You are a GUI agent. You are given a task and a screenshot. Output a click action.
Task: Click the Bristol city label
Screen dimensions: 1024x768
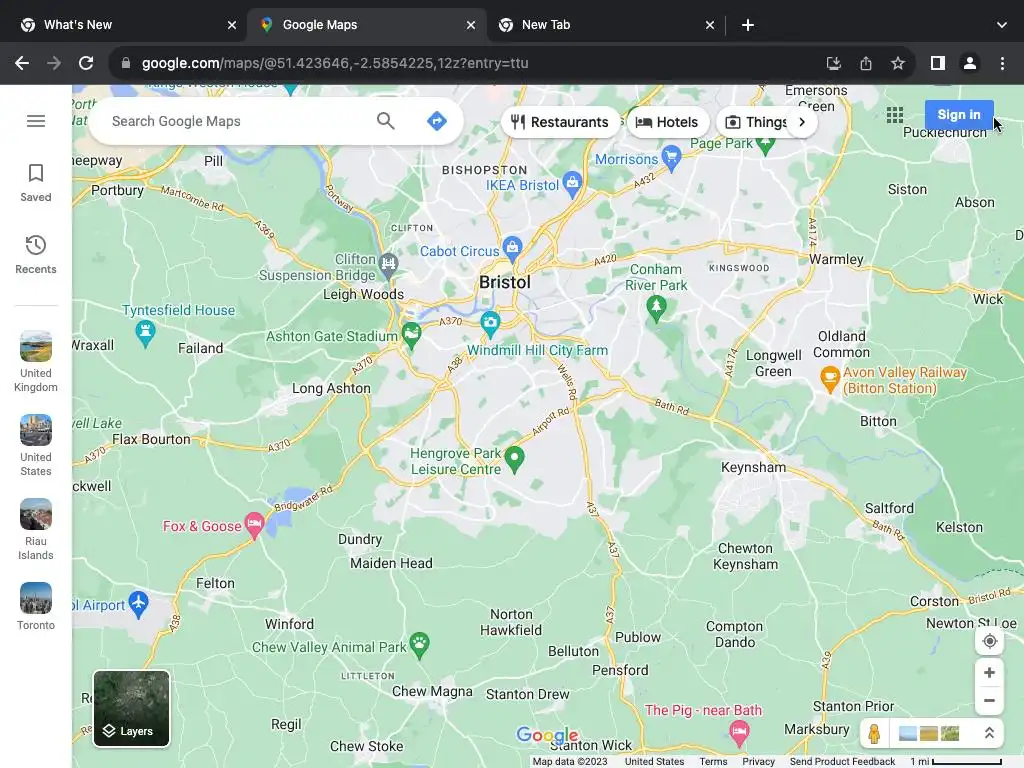point(505,282)
